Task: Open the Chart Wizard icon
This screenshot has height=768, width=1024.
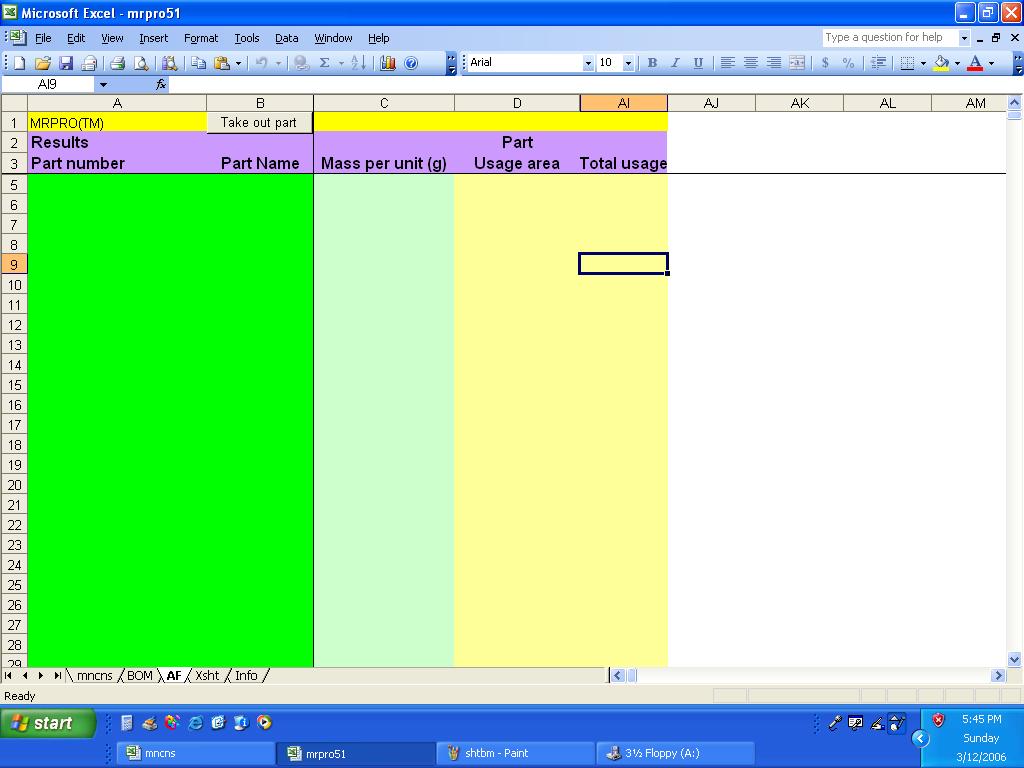Action: pos(388,63)
